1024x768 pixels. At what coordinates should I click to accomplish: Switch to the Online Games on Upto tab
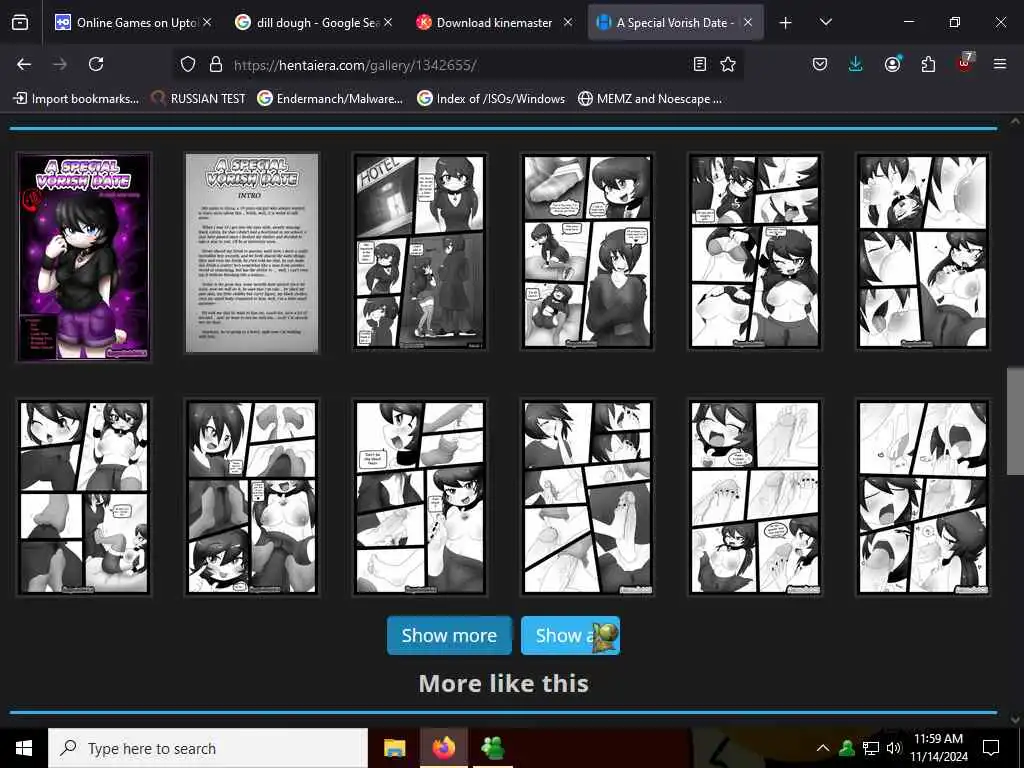pyautogui.click(x=133, y=23)
